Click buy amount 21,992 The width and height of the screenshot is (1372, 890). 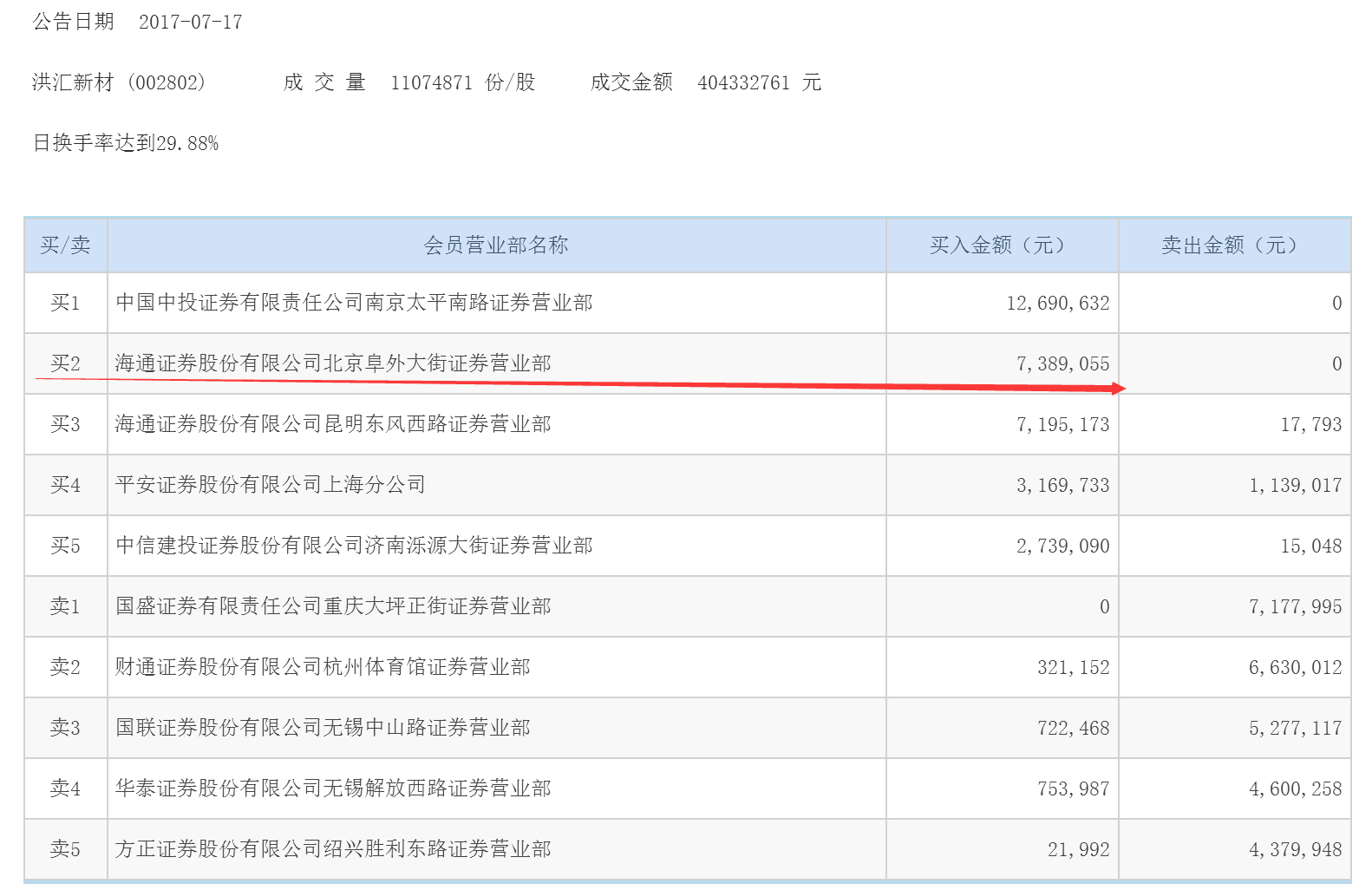(1079, 849)
